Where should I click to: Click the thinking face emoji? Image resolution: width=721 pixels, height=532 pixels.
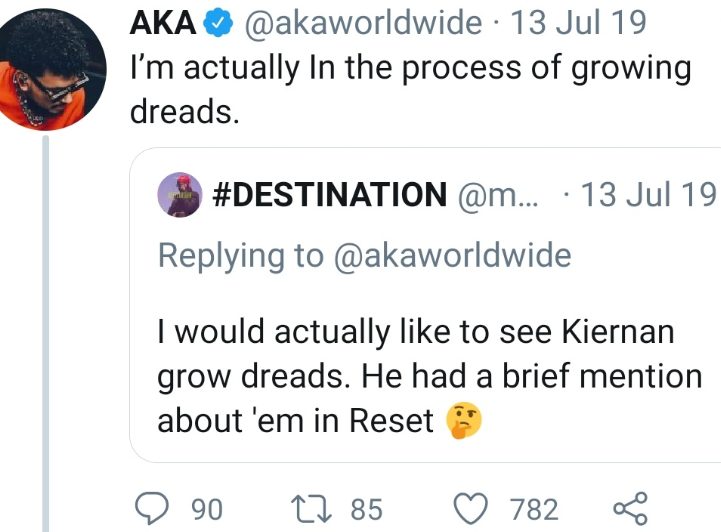pos(464,420)
